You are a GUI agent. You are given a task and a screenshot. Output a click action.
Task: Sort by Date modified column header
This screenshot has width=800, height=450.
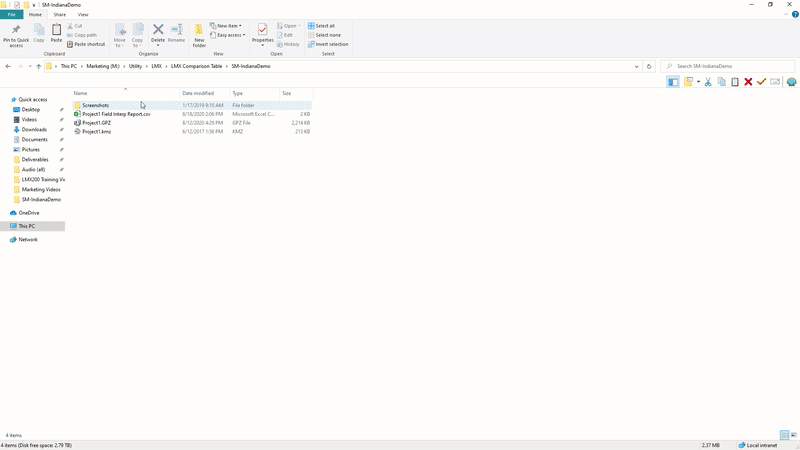[x=205, y=93]
